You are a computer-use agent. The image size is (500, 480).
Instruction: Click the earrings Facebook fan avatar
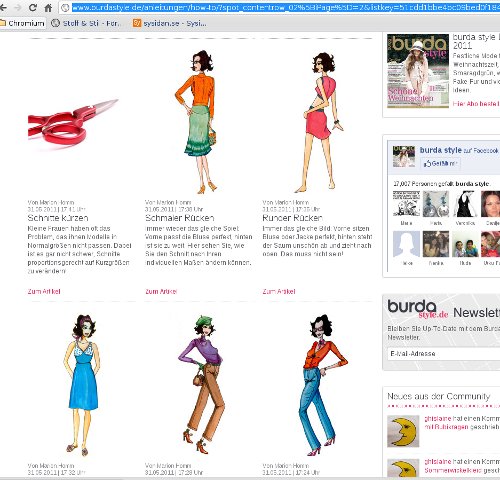[x=436, y=204]
